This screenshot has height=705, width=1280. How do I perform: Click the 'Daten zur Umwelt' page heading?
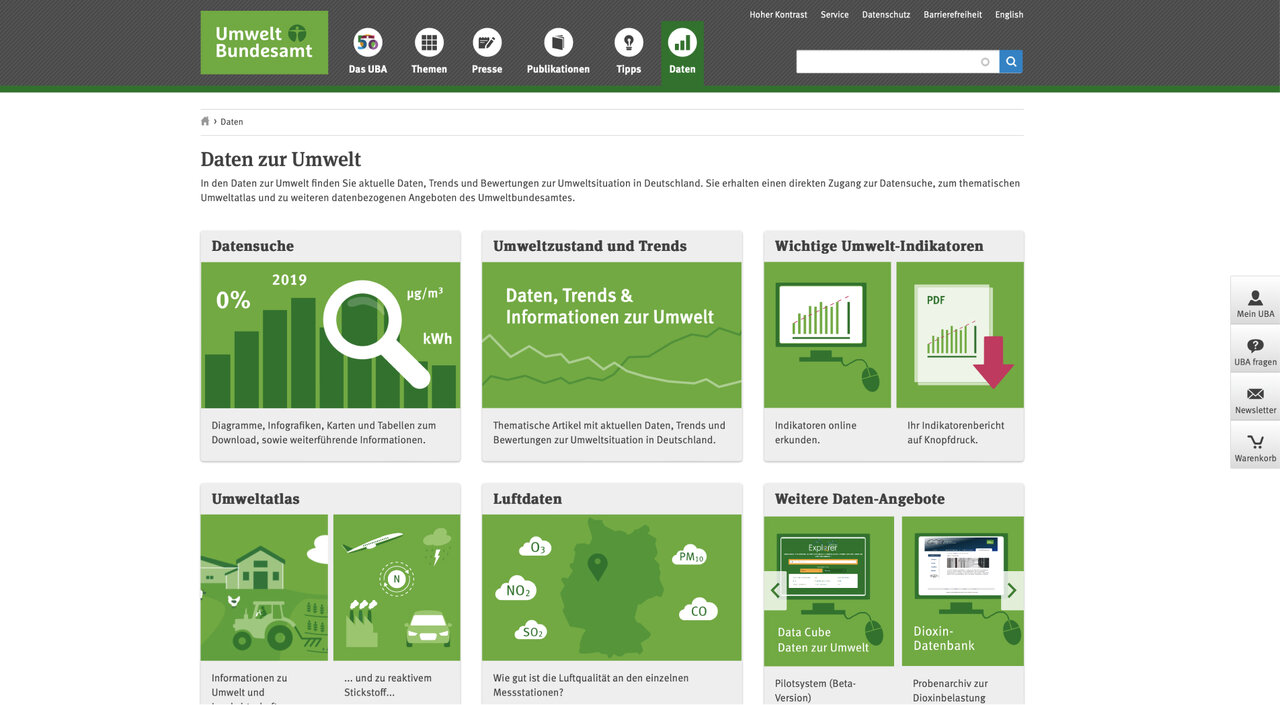pos(281,159)
